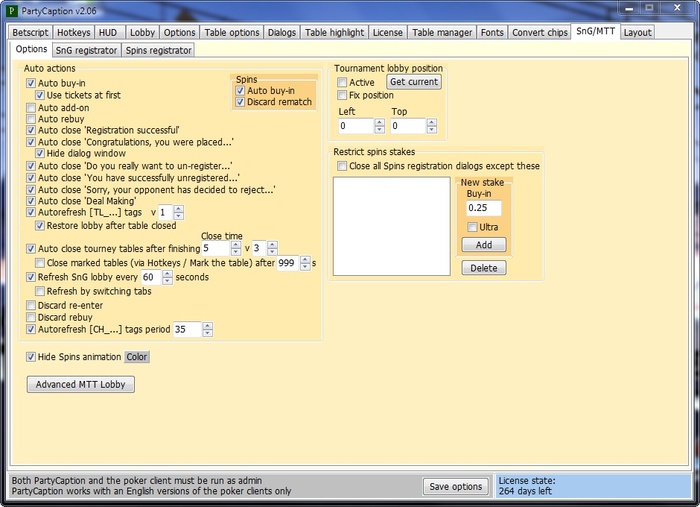Toggle Auto close 'Registration successful'

31,130
